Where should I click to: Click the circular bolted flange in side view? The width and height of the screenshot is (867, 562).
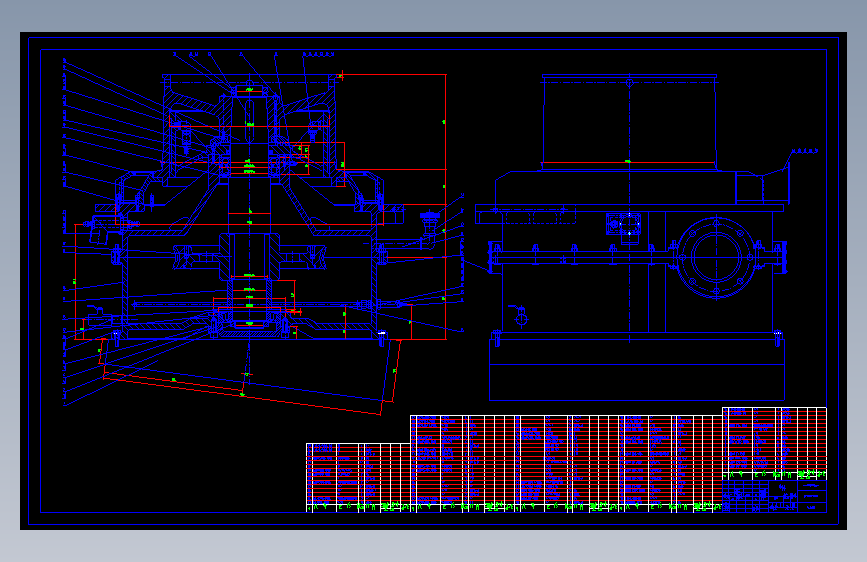[x=716, y=258]
